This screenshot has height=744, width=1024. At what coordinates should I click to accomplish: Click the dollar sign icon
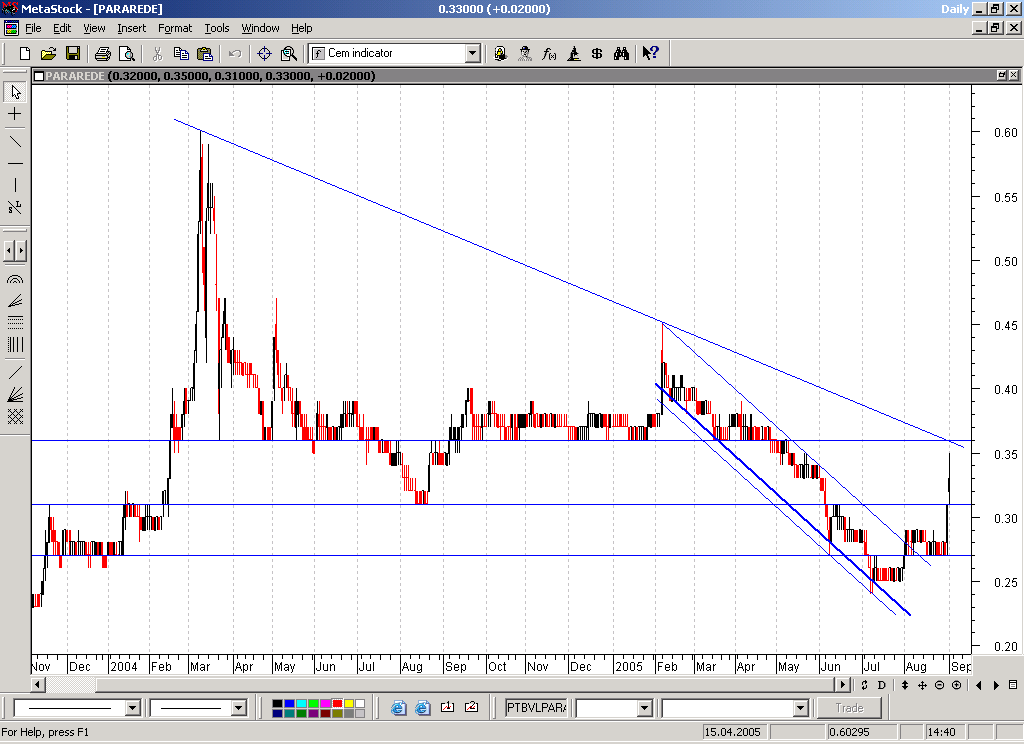click(597, 54)
